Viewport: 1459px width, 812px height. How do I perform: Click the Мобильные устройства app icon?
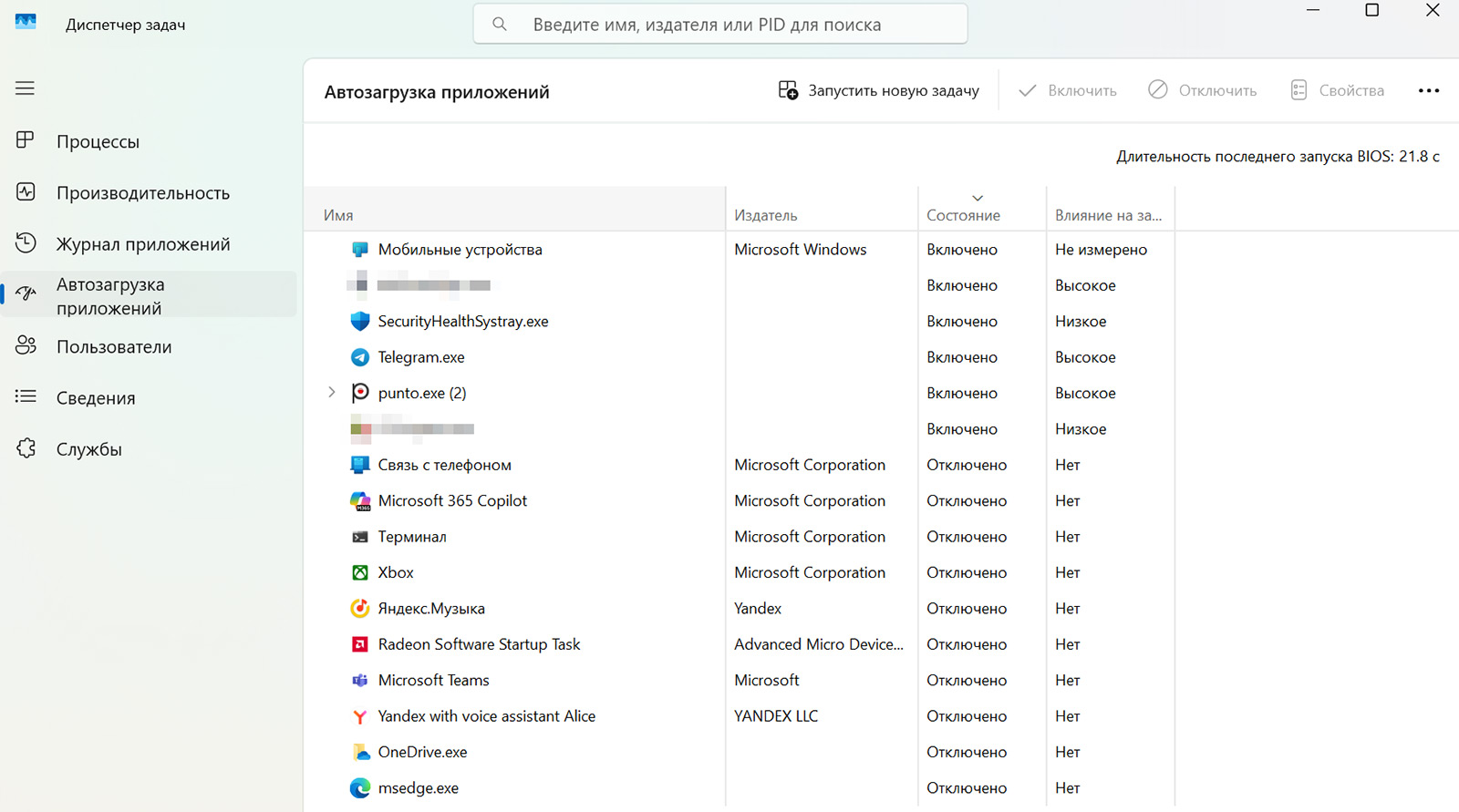[360, 250]
